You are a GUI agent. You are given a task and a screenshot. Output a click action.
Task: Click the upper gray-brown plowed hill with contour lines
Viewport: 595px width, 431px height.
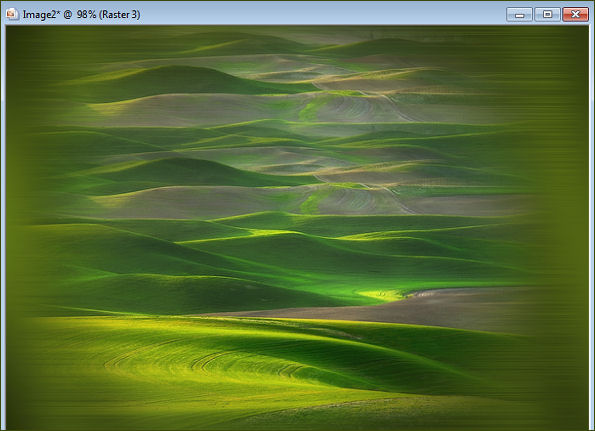(357, 108)
